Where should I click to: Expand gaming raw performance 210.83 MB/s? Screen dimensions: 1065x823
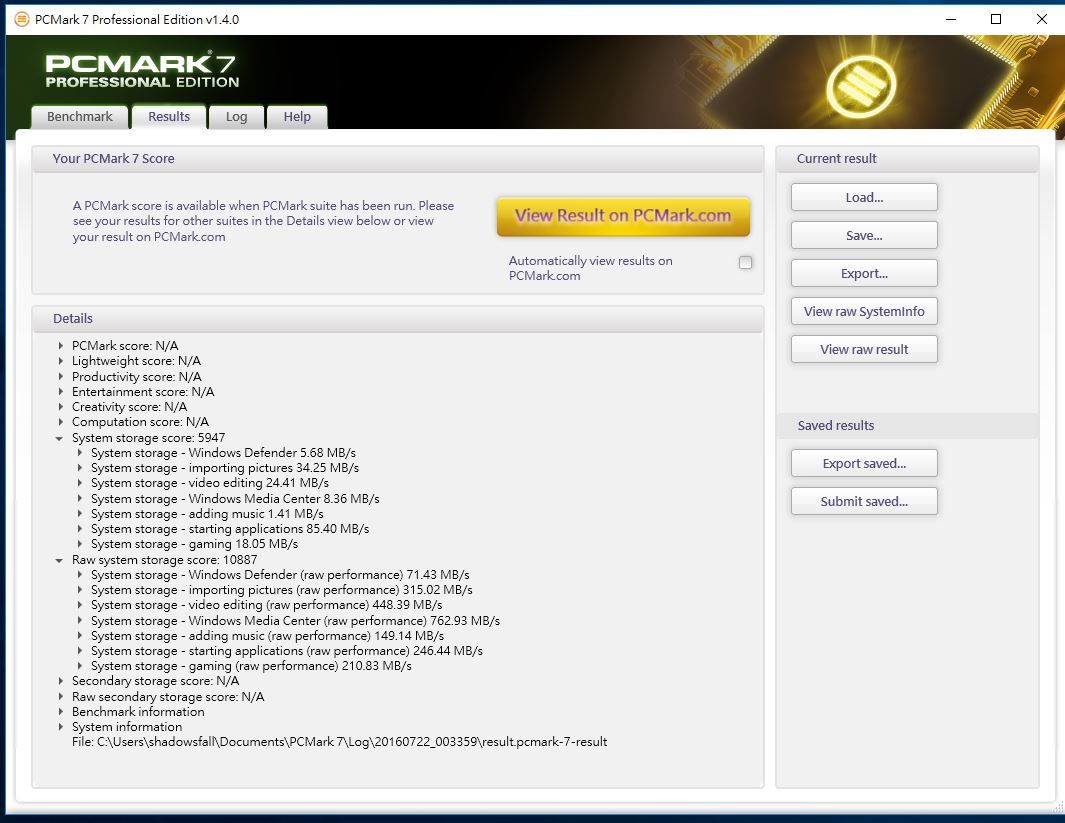pyautogui.click(x=79, y=666)
